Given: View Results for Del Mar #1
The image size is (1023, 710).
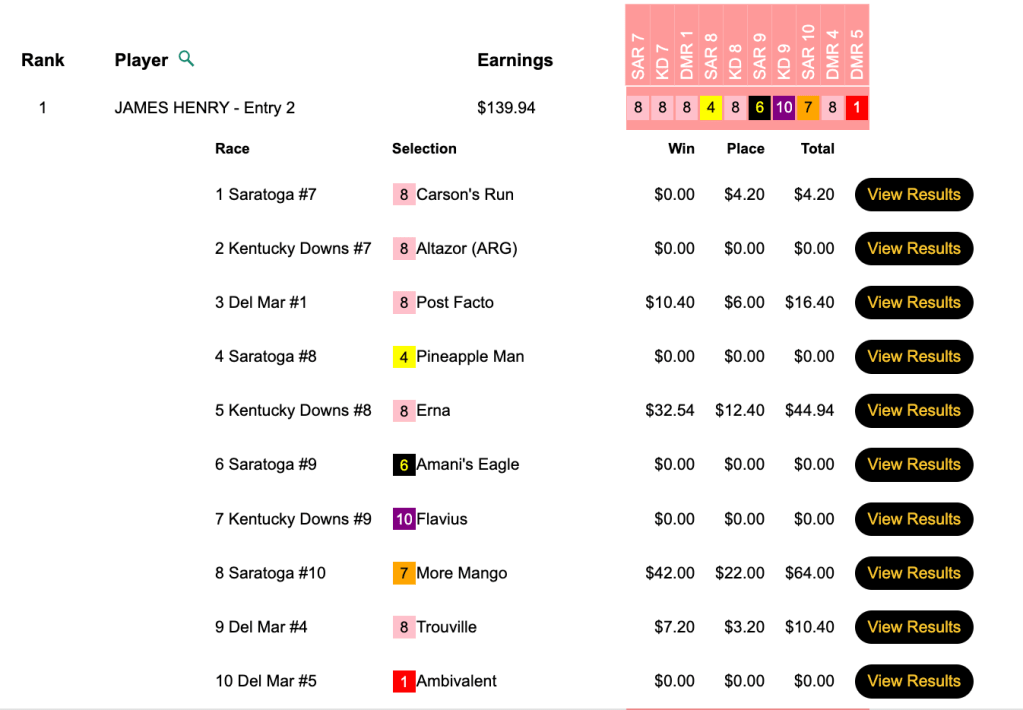Looking at the screenshot, I should tap(913, 303).
